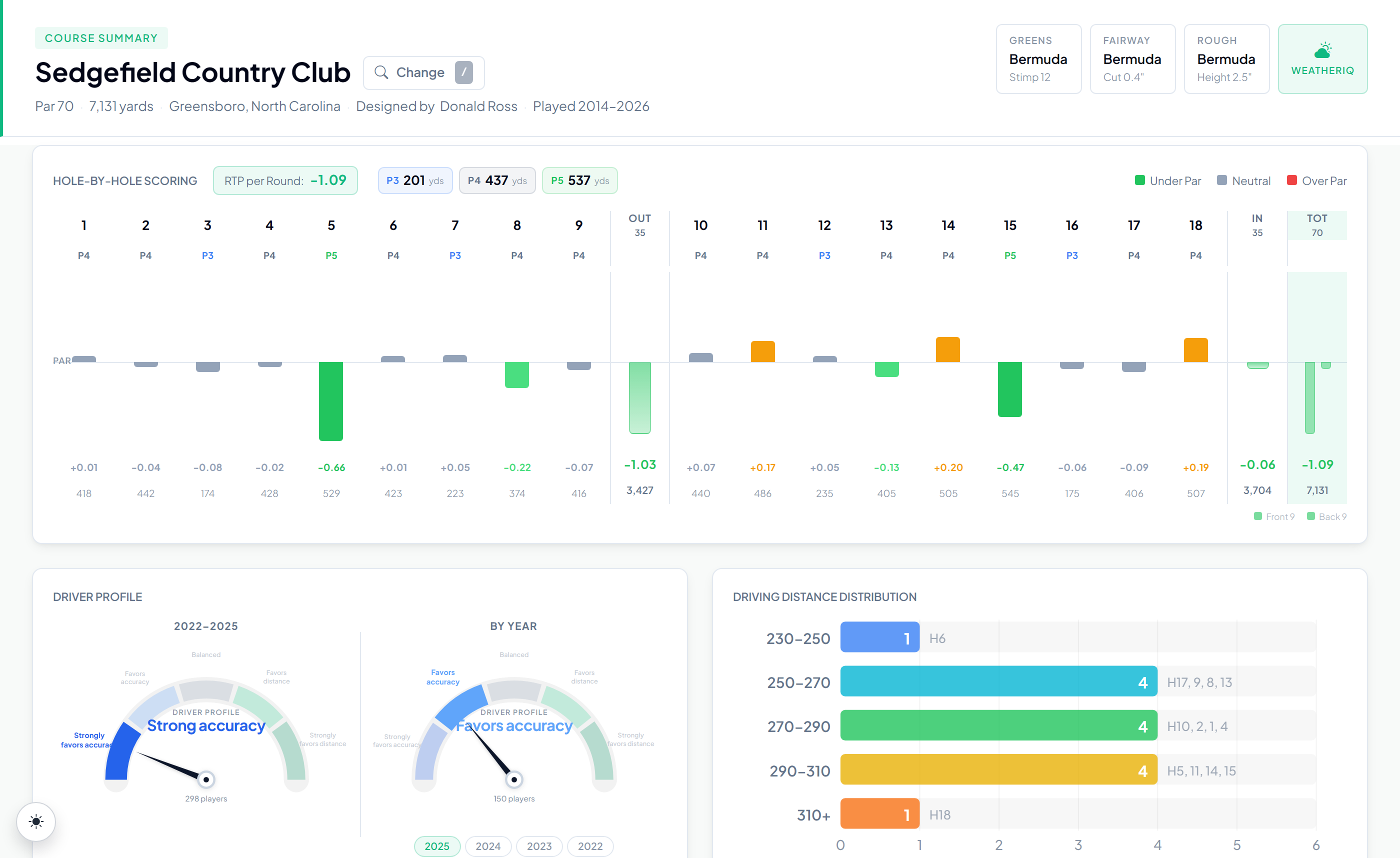Click the 270–290 green distance bar

point(999,725)
